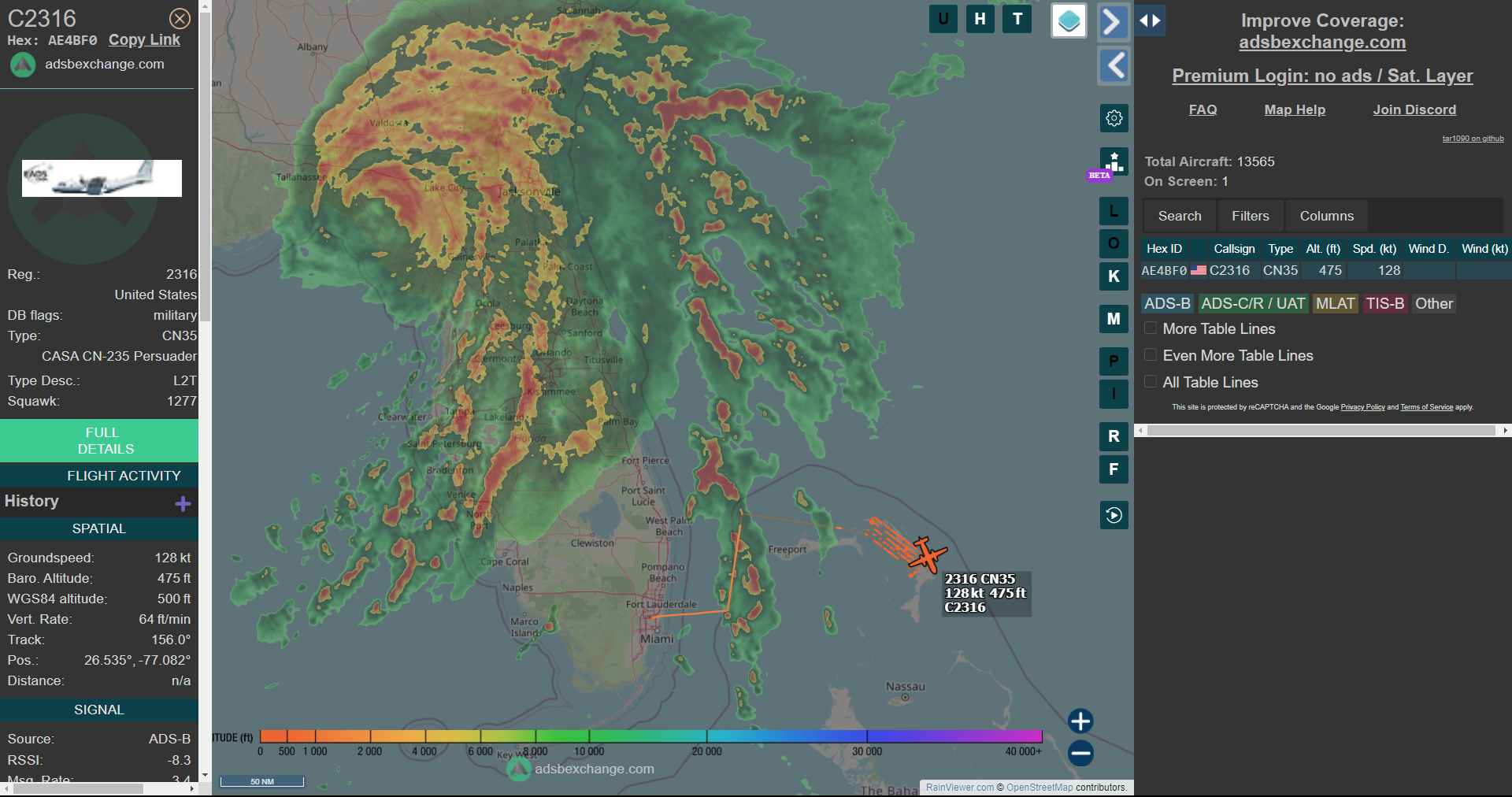This screenshot has width=1512, height=797.
Task: Zoom out with the minus button
Action: [x=1080, y=753]
